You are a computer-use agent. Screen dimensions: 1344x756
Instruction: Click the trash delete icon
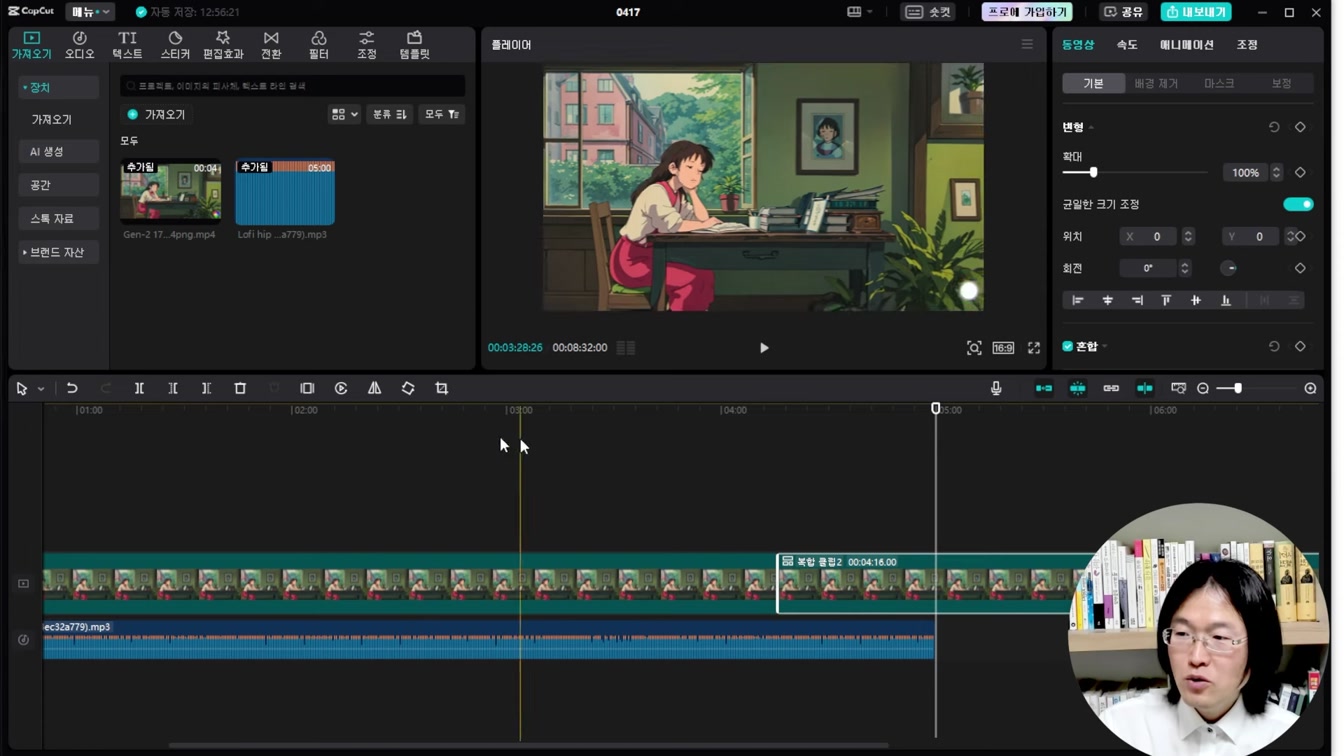pos(240,388)
